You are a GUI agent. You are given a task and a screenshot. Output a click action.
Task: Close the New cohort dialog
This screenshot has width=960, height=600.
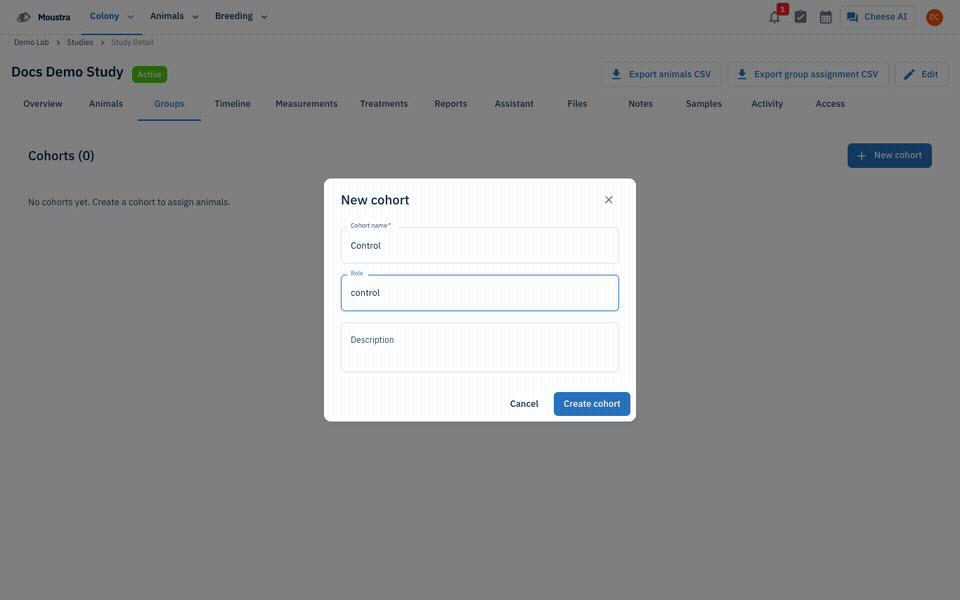tap(609, 200)
